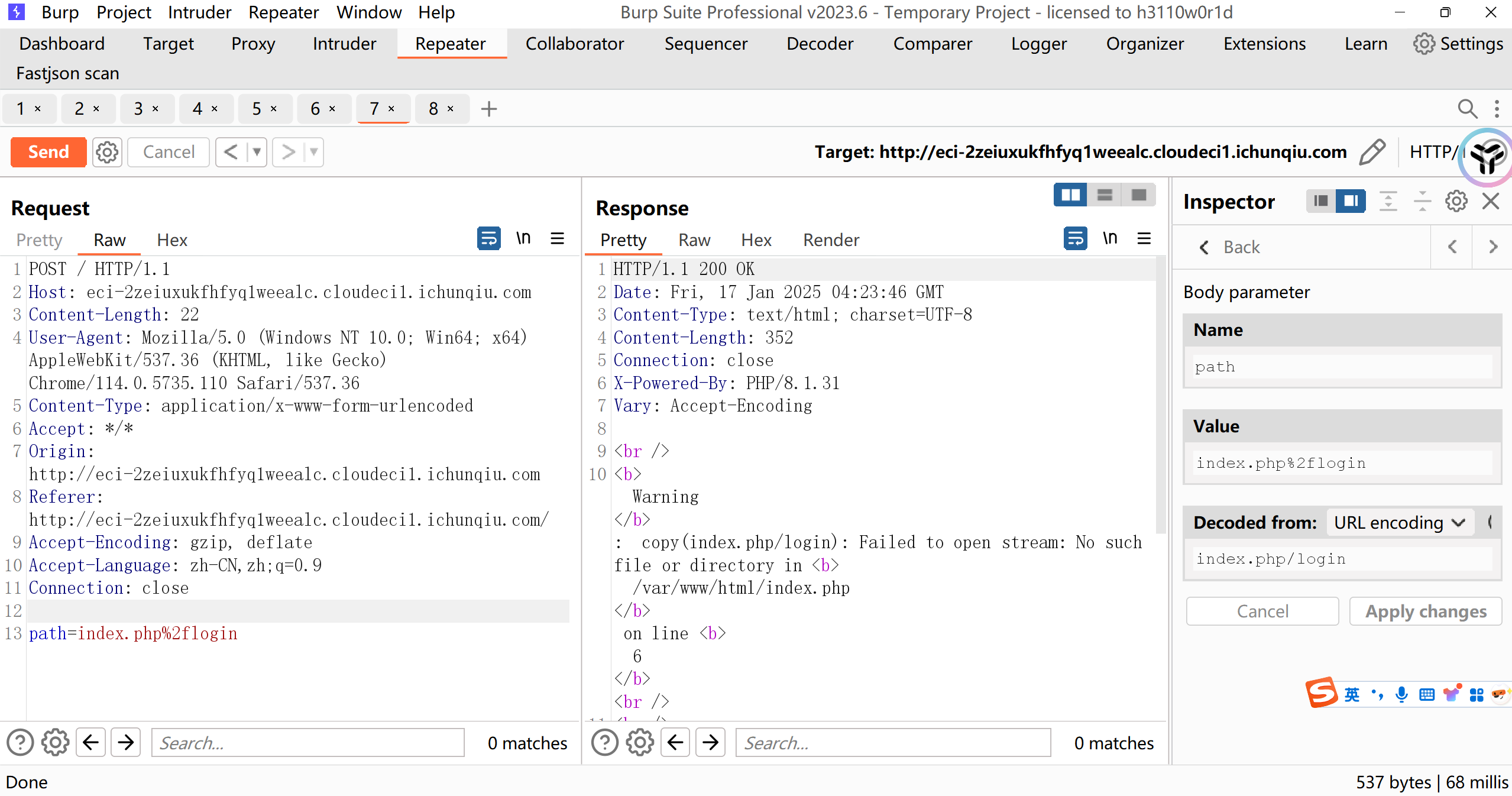This screenshot has width=1512, height=796.
Task: Search Repeater tabs with magnifier icon
Action: pos(1467,109)
